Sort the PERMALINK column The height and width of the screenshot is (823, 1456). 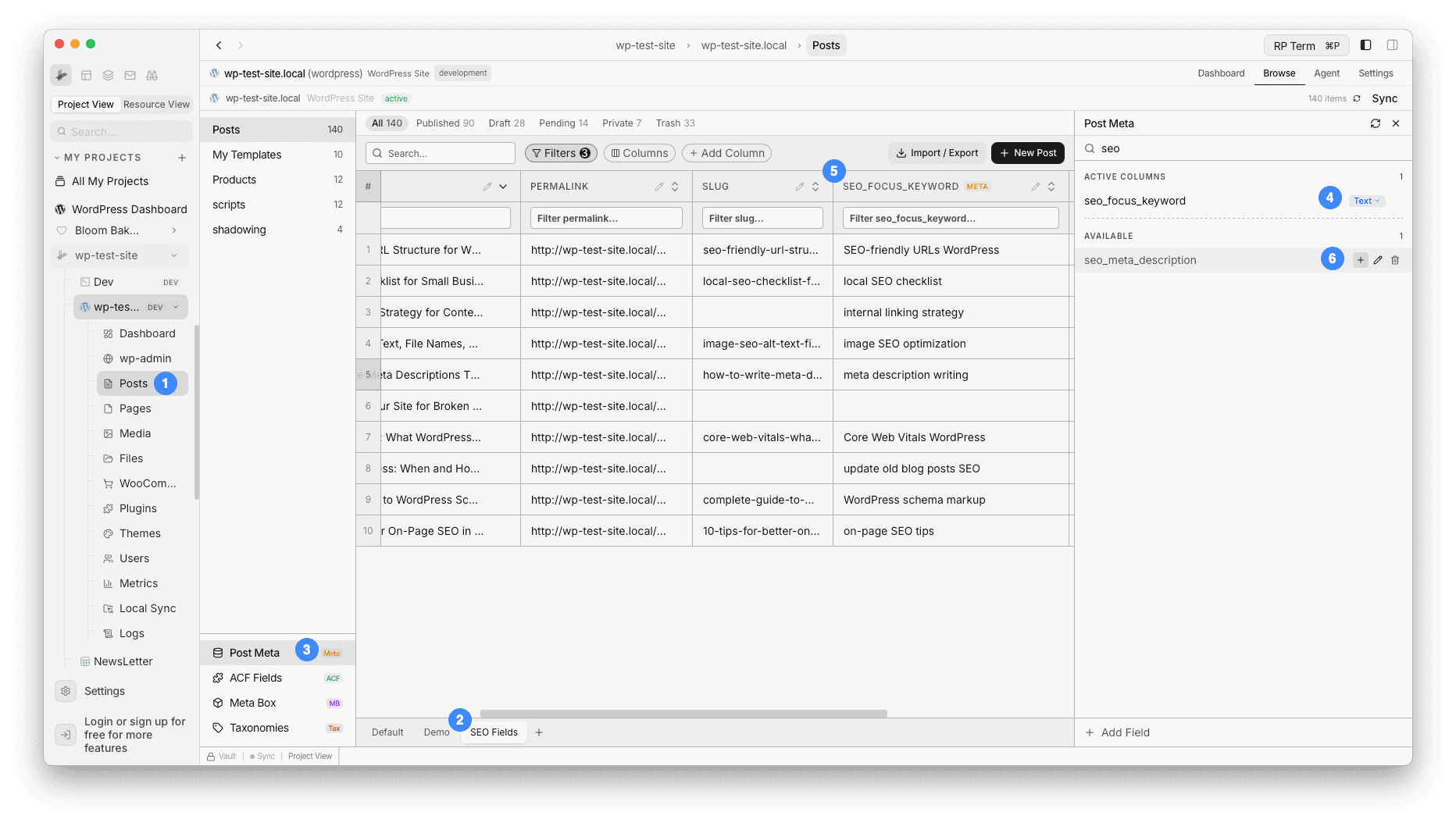(675, 187)
